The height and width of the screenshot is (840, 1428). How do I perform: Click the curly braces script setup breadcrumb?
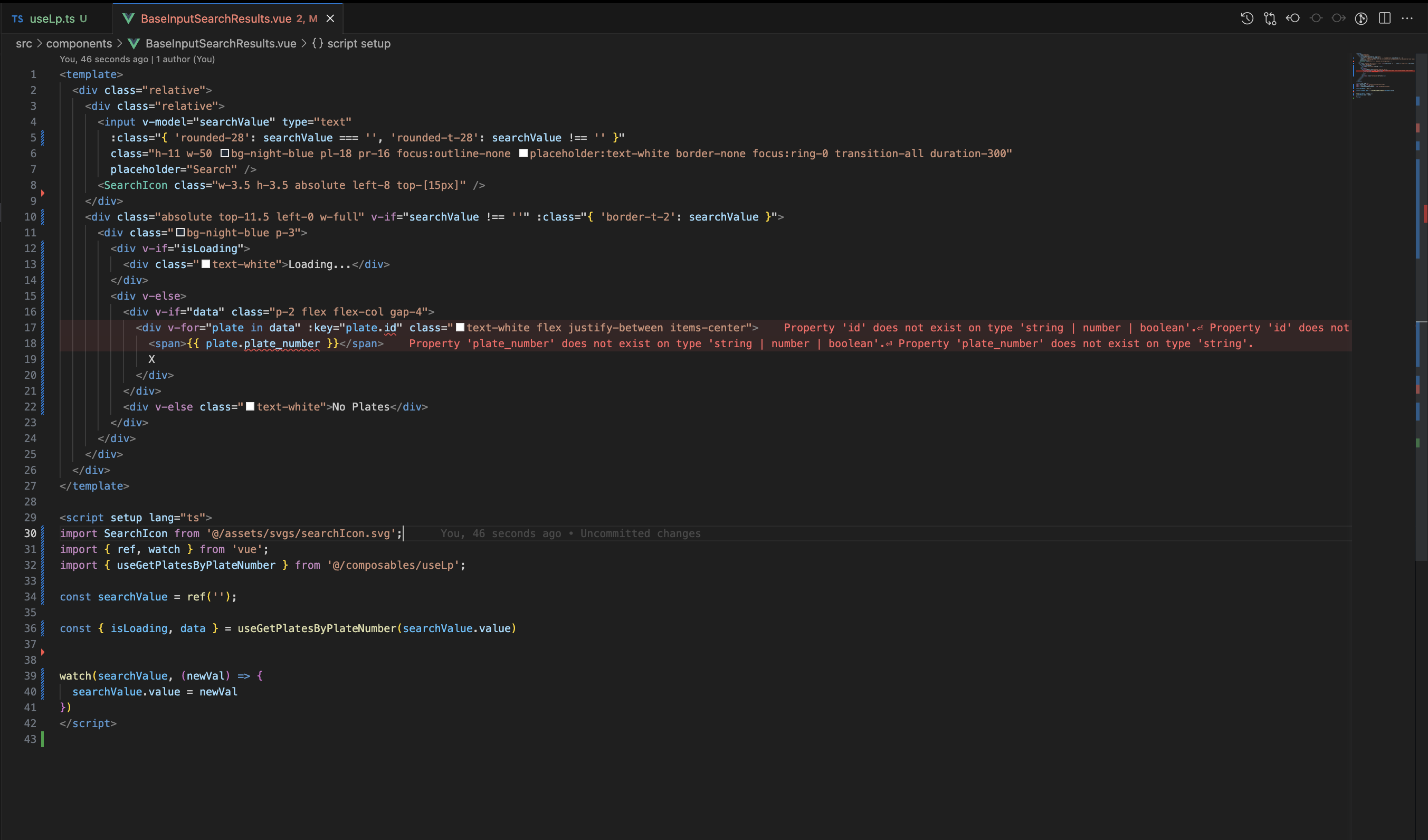(351, 44)
